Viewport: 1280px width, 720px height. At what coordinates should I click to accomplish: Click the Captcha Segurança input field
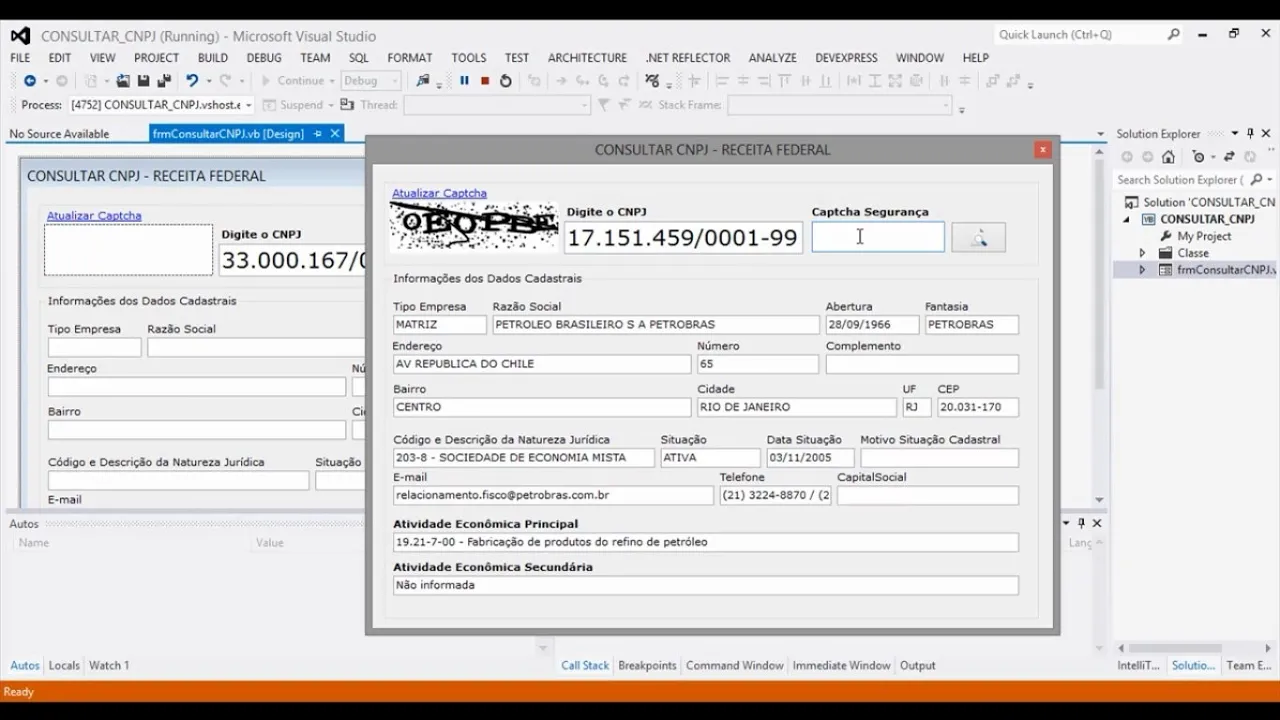pyautogui.click(x=878, y=237)
